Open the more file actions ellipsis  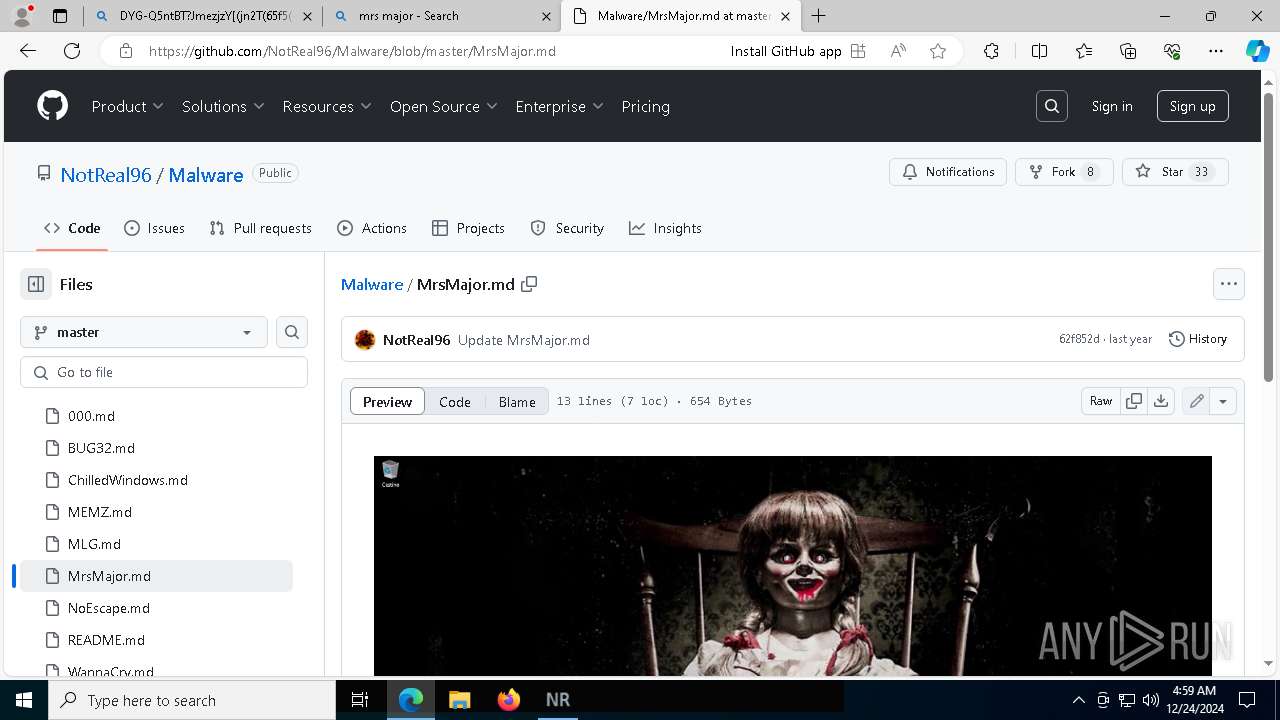click(1229, 284)
